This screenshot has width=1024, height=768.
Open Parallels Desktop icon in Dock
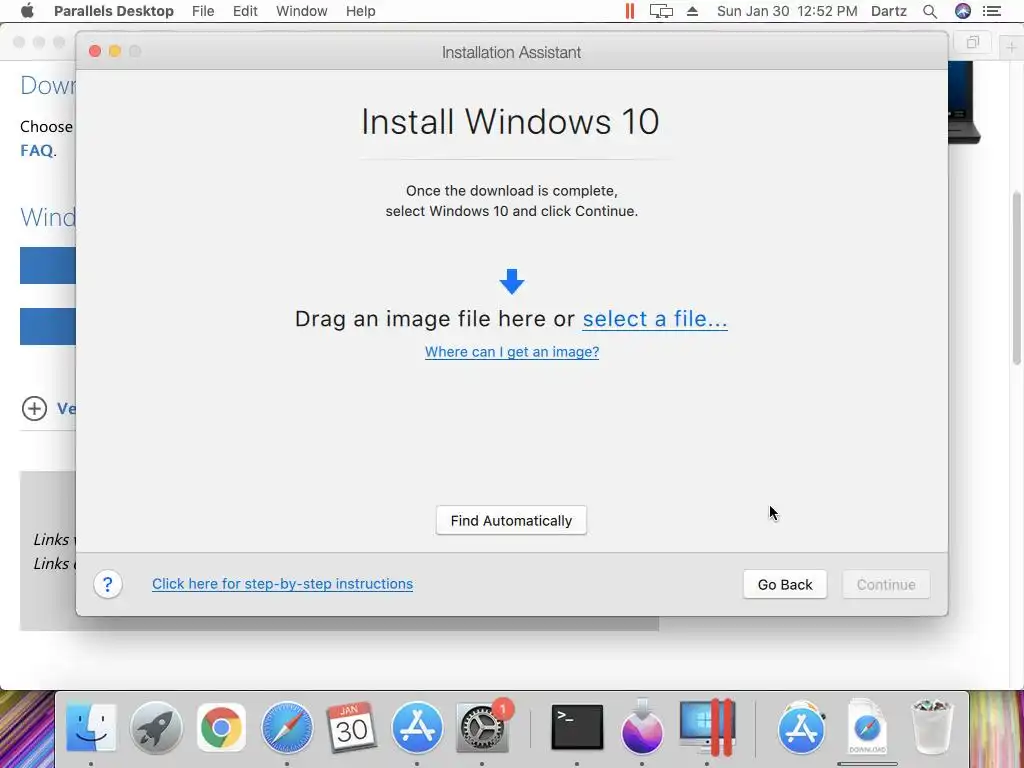(707, 727)
